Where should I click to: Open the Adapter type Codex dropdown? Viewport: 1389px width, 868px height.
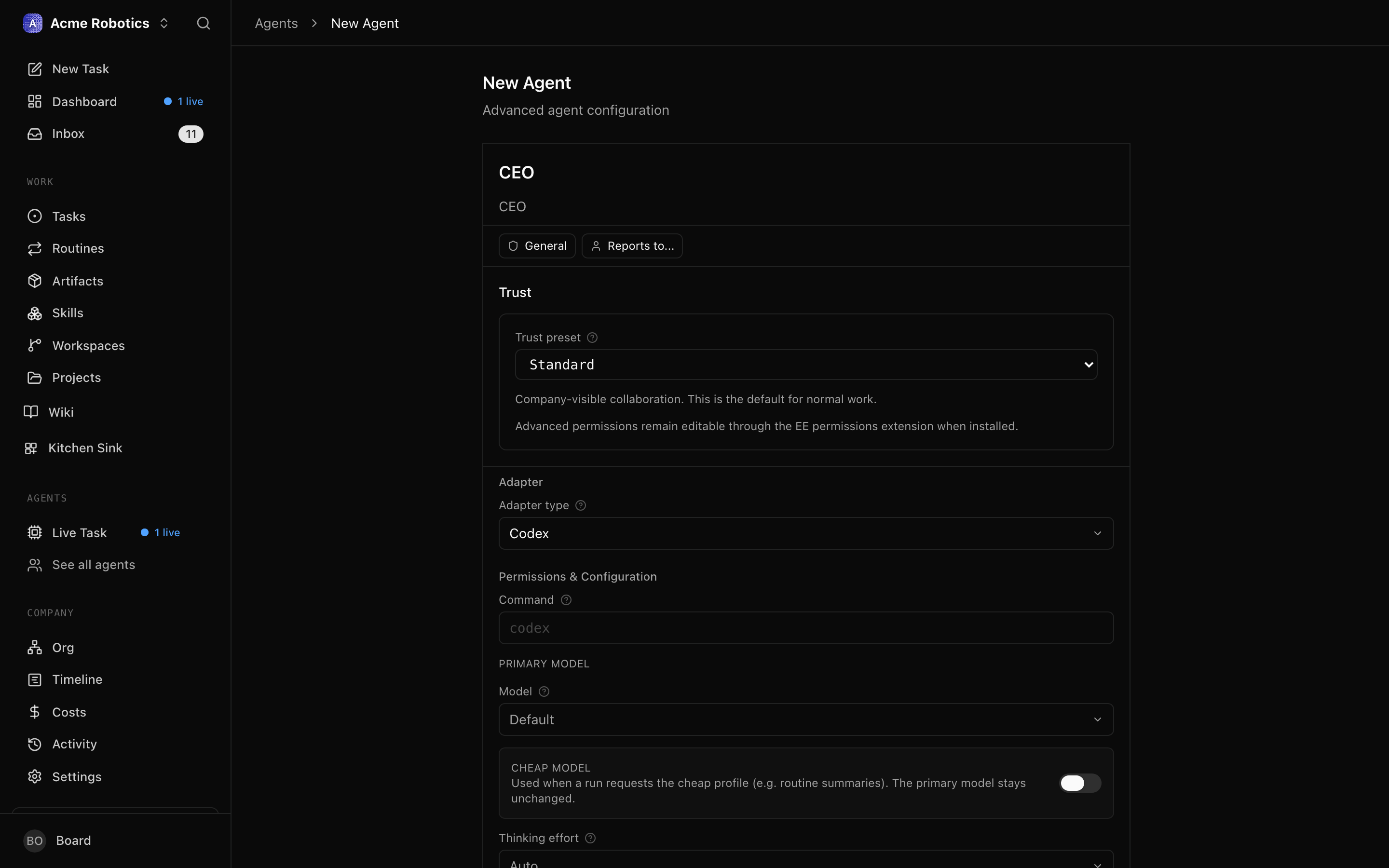(x=806, y=533)
